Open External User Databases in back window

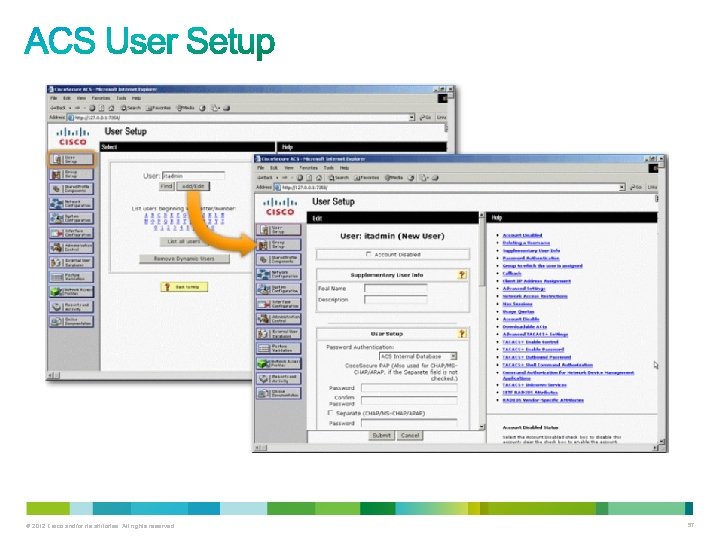[x=72, y=262]
